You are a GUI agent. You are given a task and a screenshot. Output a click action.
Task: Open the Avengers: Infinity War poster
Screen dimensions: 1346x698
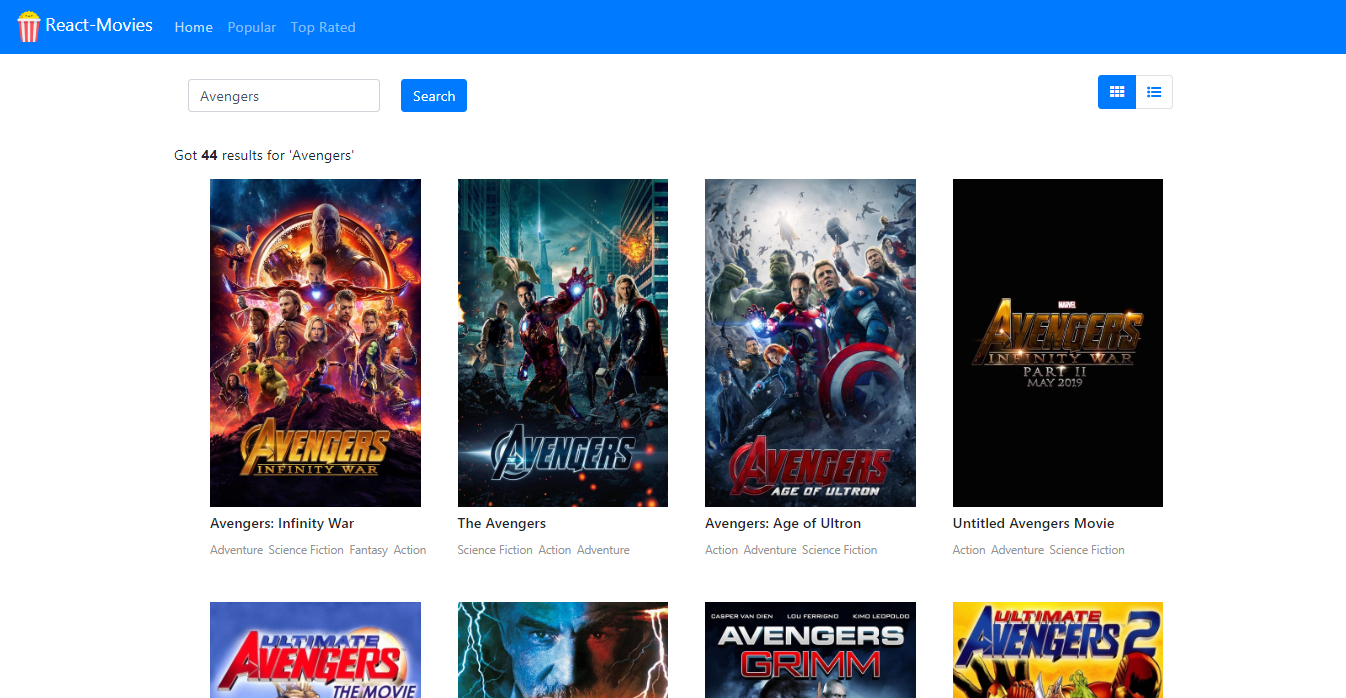tap(315, 343)
